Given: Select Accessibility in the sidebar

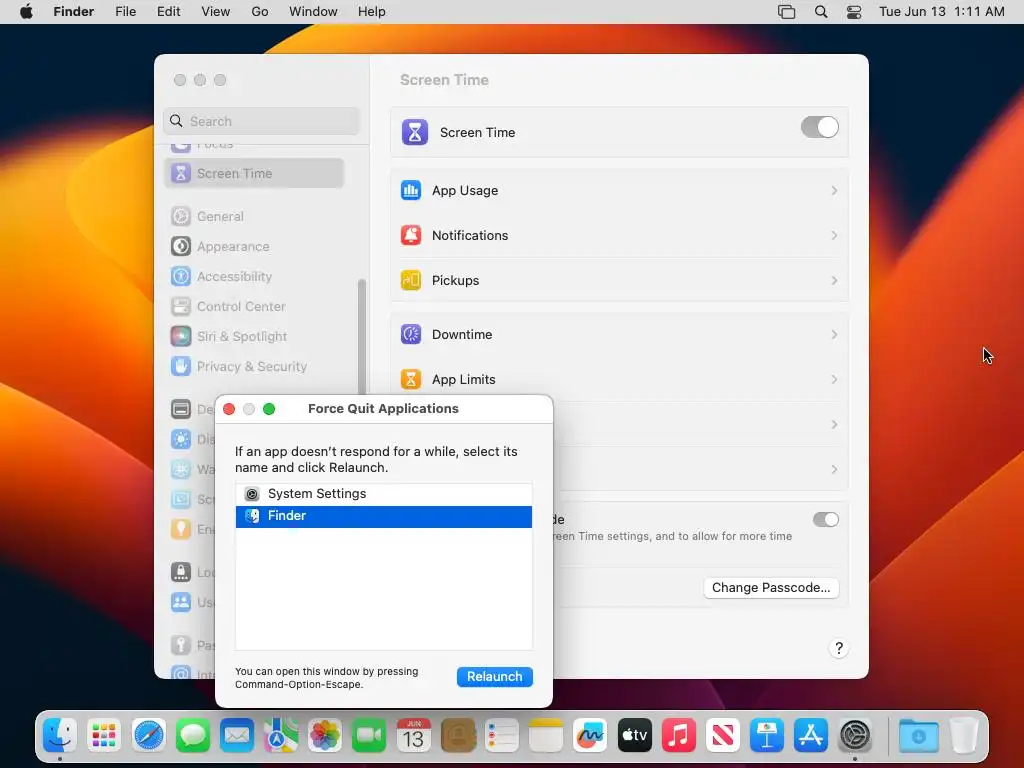Looking at the screenshot, I should [x=254, y=276].
